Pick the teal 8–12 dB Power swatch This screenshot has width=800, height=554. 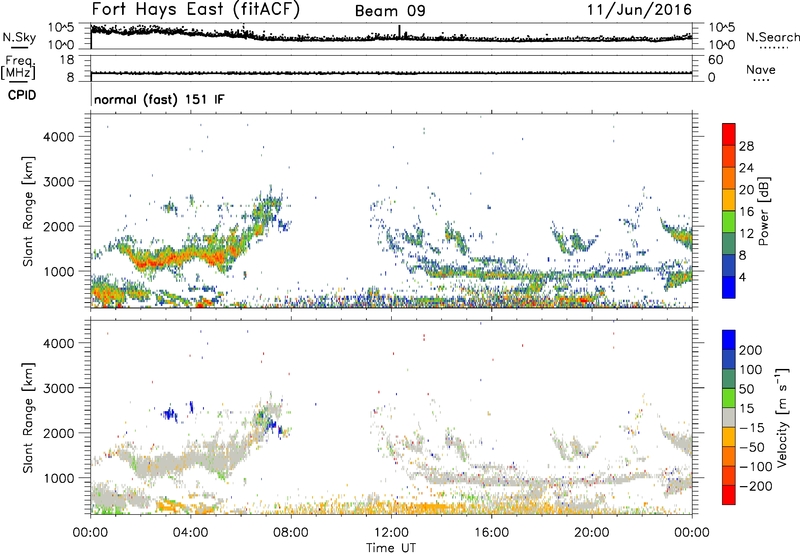729,244
